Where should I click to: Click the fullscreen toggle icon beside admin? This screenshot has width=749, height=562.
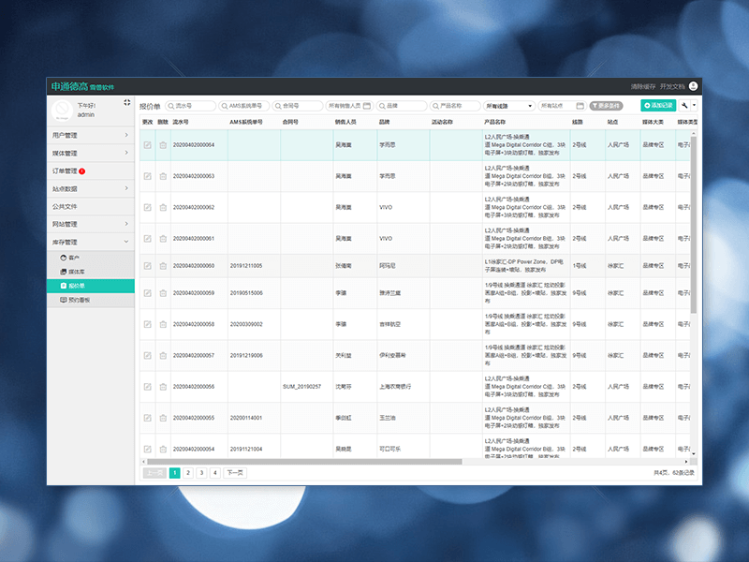(x=127, y=102)
